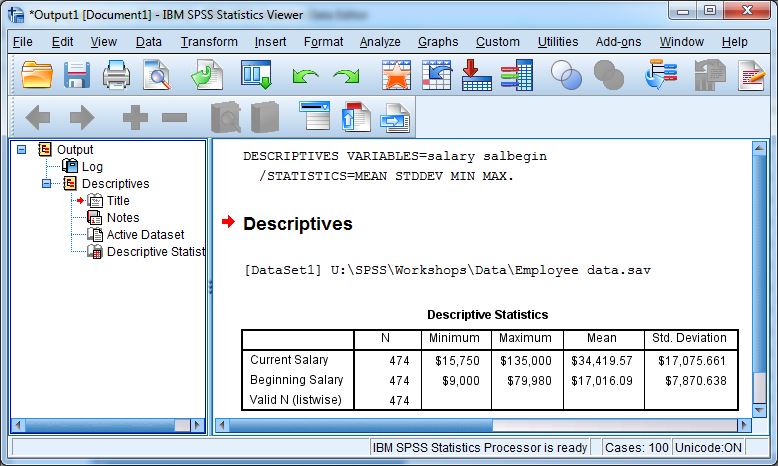Select the Notes item in outline

click(x=123, y=218)
